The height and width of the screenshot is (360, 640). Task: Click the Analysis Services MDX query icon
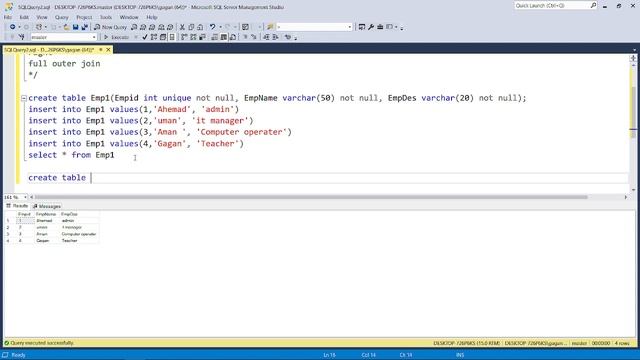click(143, 27)
